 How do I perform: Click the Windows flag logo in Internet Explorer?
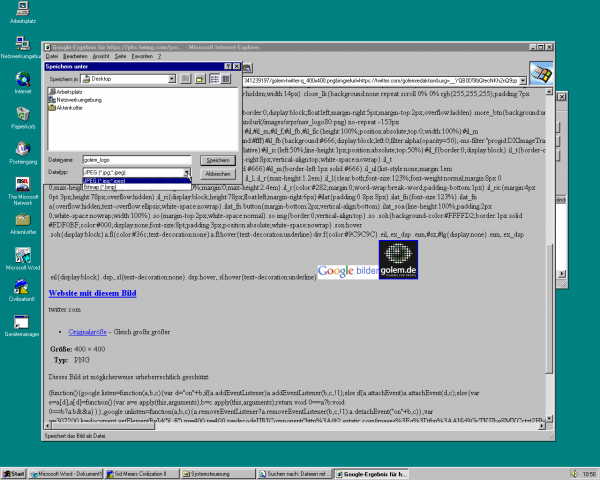[541, 73]
